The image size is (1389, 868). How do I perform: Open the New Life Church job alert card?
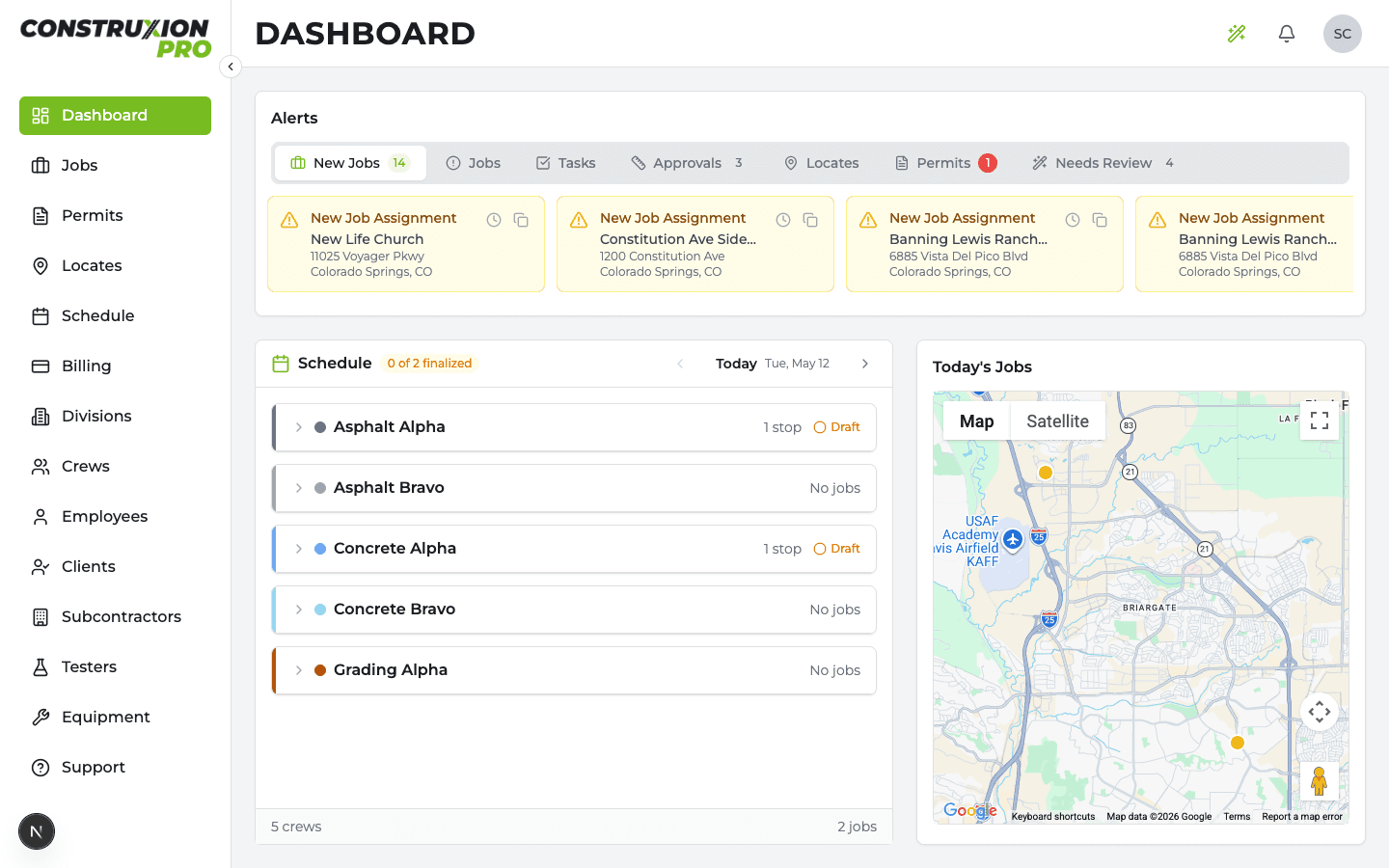[406, 244]
